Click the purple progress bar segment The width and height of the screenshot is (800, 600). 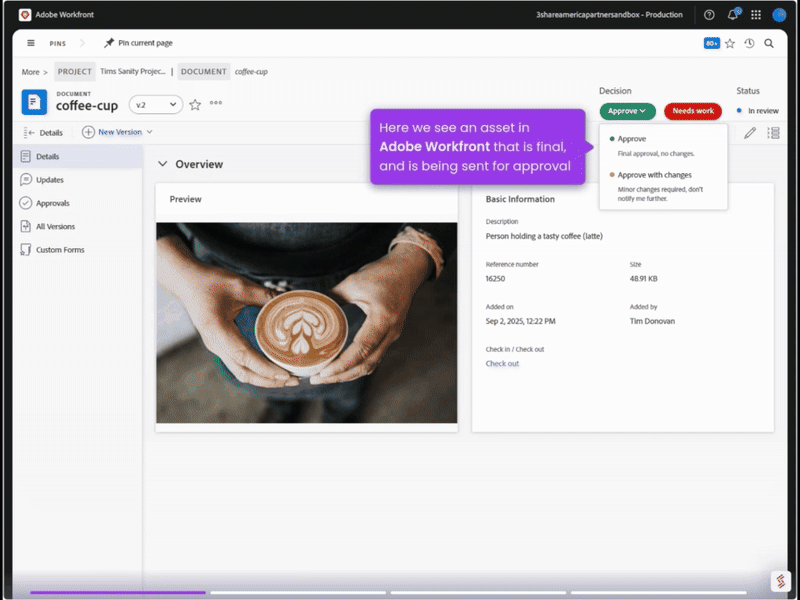click(118, 592)
